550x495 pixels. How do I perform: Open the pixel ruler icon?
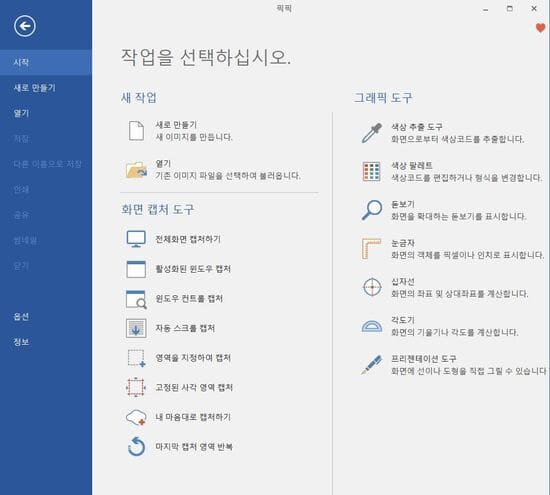371,249
